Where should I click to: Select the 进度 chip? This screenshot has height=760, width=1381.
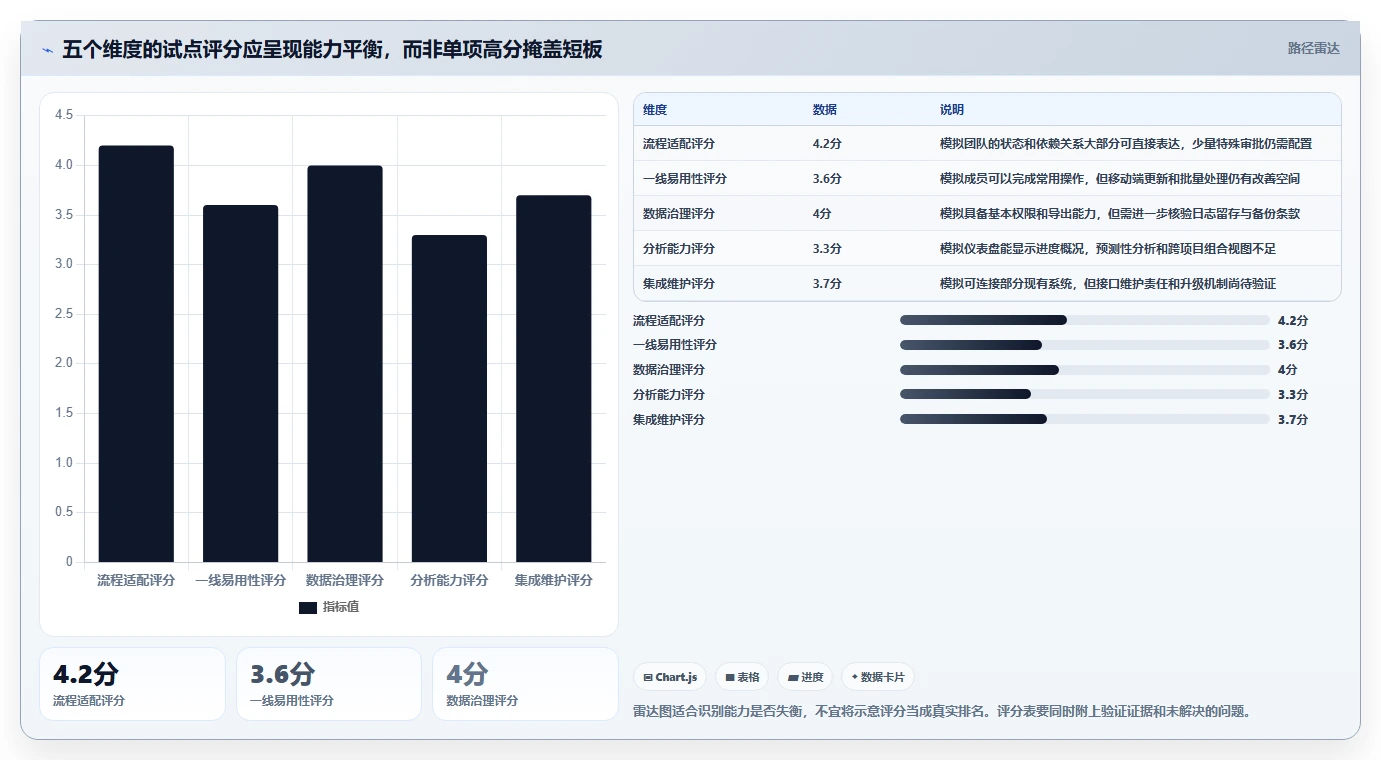pyautogui.click(x=805, y=677)
